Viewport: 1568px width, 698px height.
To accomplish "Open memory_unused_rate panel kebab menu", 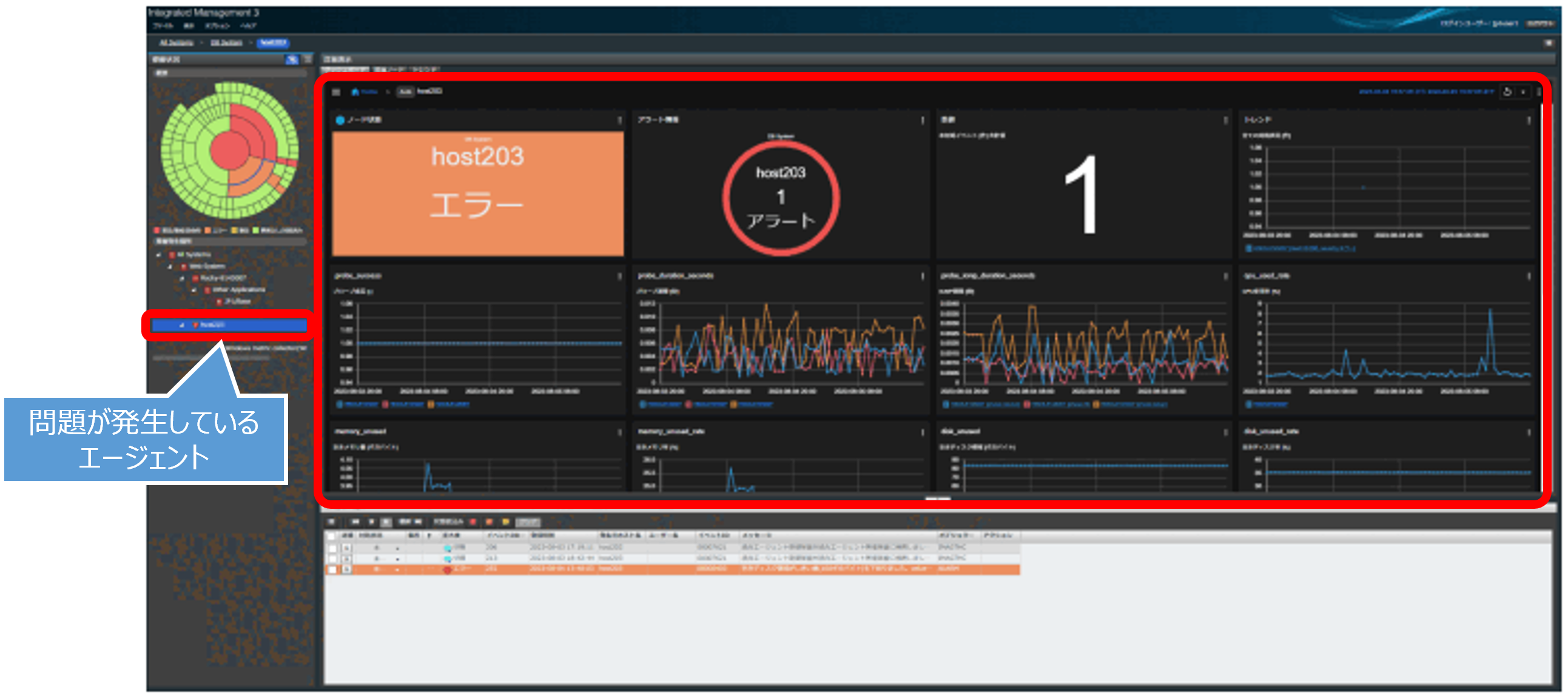I will tap(922, 432).
